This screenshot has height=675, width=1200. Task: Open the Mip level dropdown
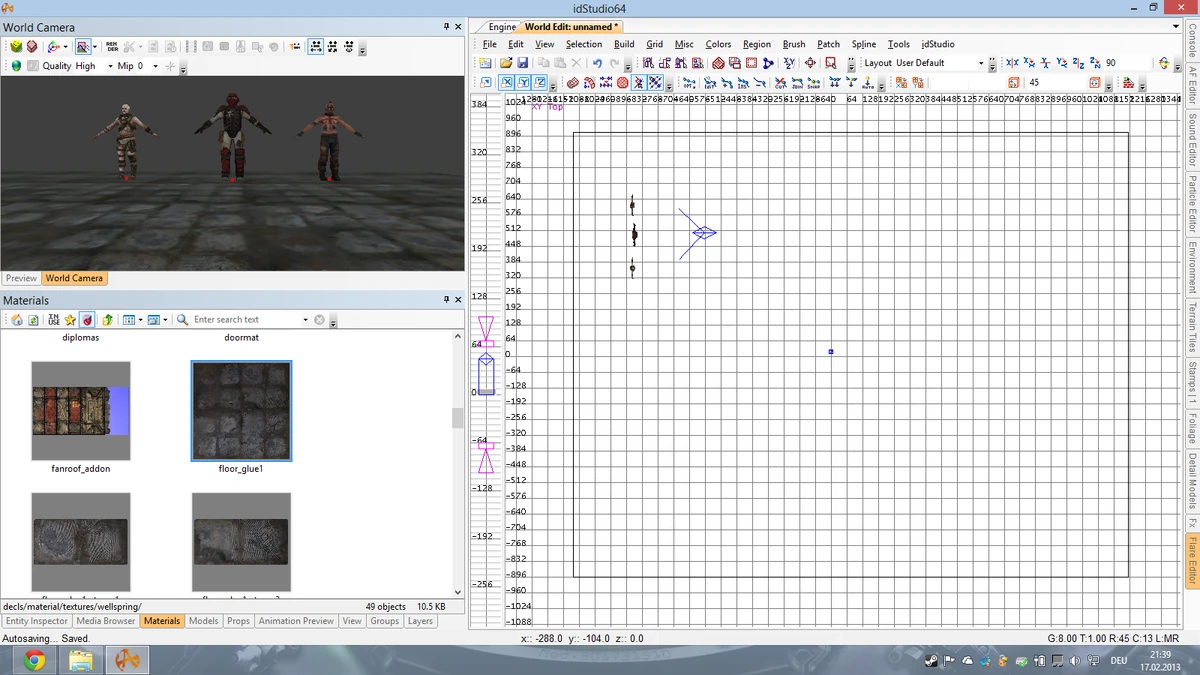pyautogui.click(x=155, y=66)
